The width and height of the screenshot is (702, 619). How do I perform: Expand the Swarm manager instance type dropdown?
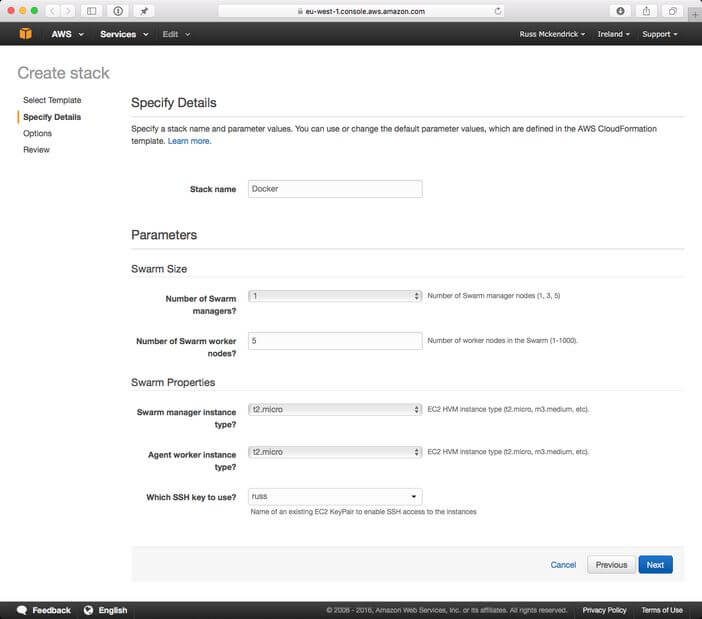pyautogui.click(x=335, y=409)
